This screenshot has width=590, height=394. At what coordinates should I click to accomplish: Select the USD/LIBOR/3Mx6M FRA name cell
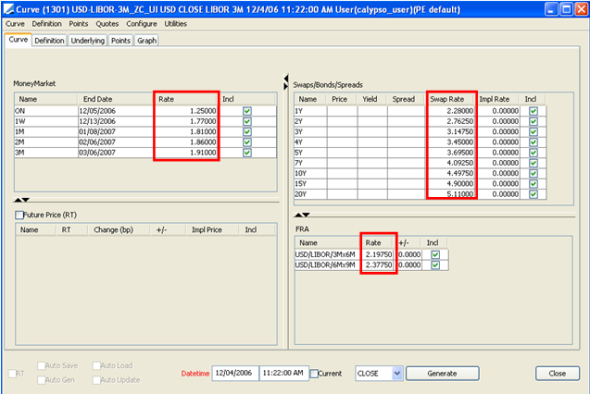pos(327,255)
